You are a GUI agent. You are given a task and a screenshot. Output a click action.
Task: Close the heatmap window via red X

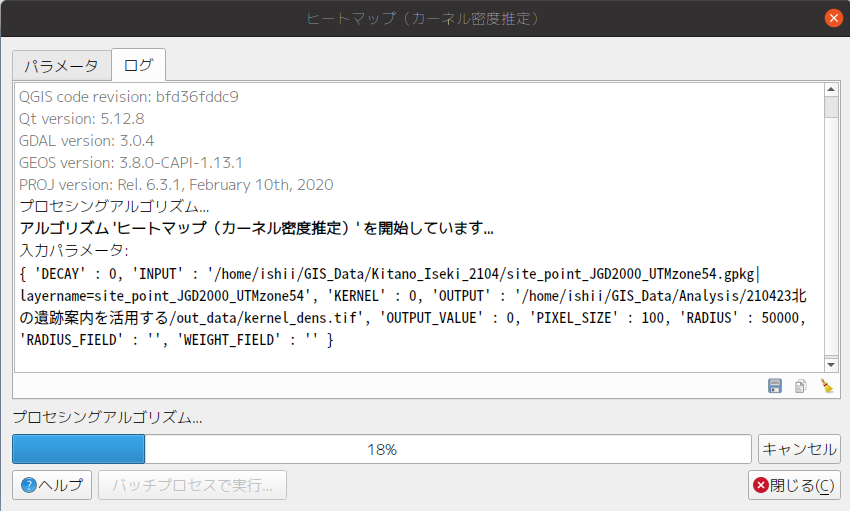pyautogui.click(x=833, y=18)
